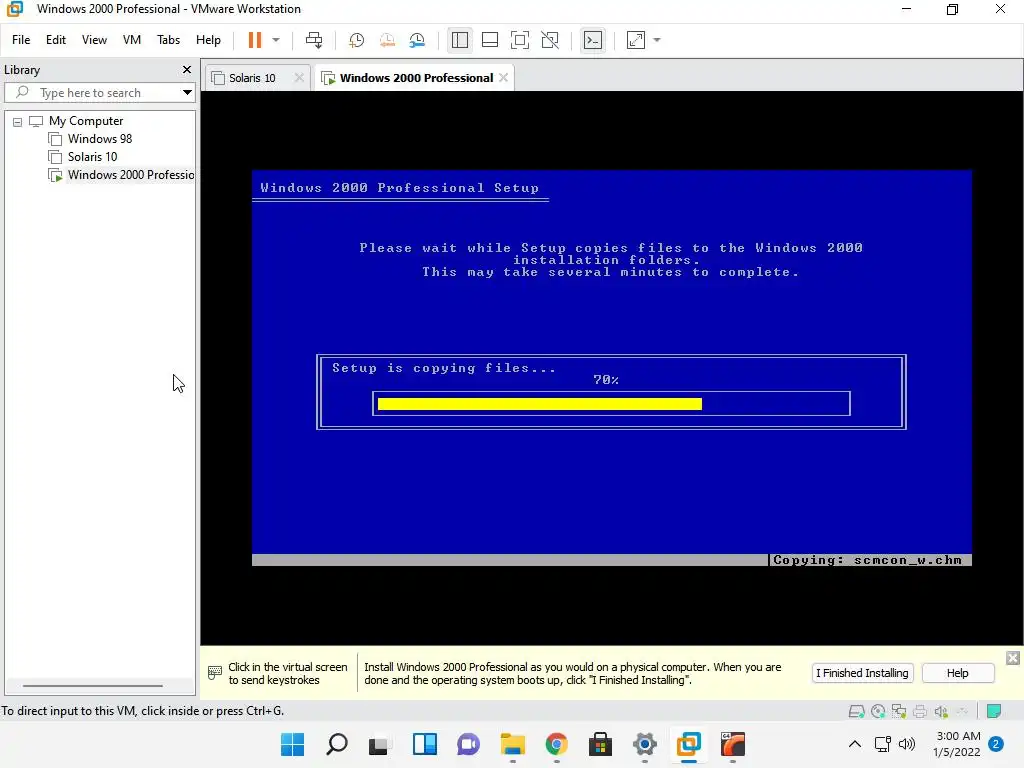Open the notification count badge
1024x768 pixels.
pos(996,744)
